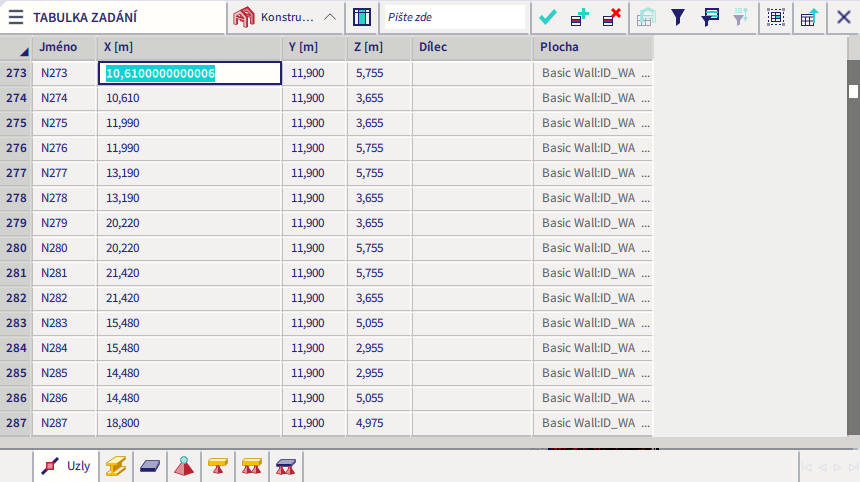The image size is (860, 482).
Task: Click the select-all corner cell of table
Action: 16,47
